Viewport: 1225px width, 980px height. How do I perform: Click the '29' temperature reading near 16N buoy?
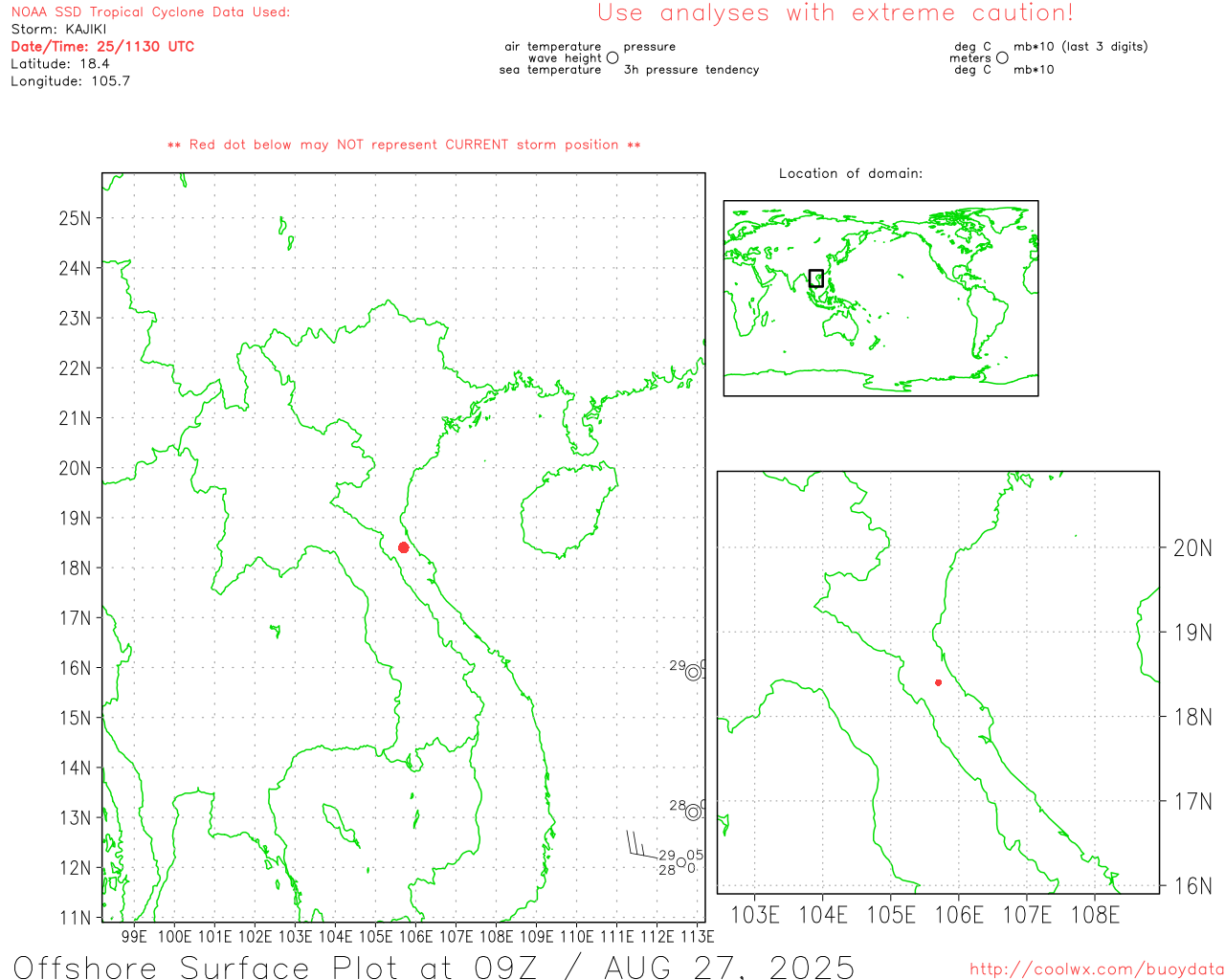[677, 666]
